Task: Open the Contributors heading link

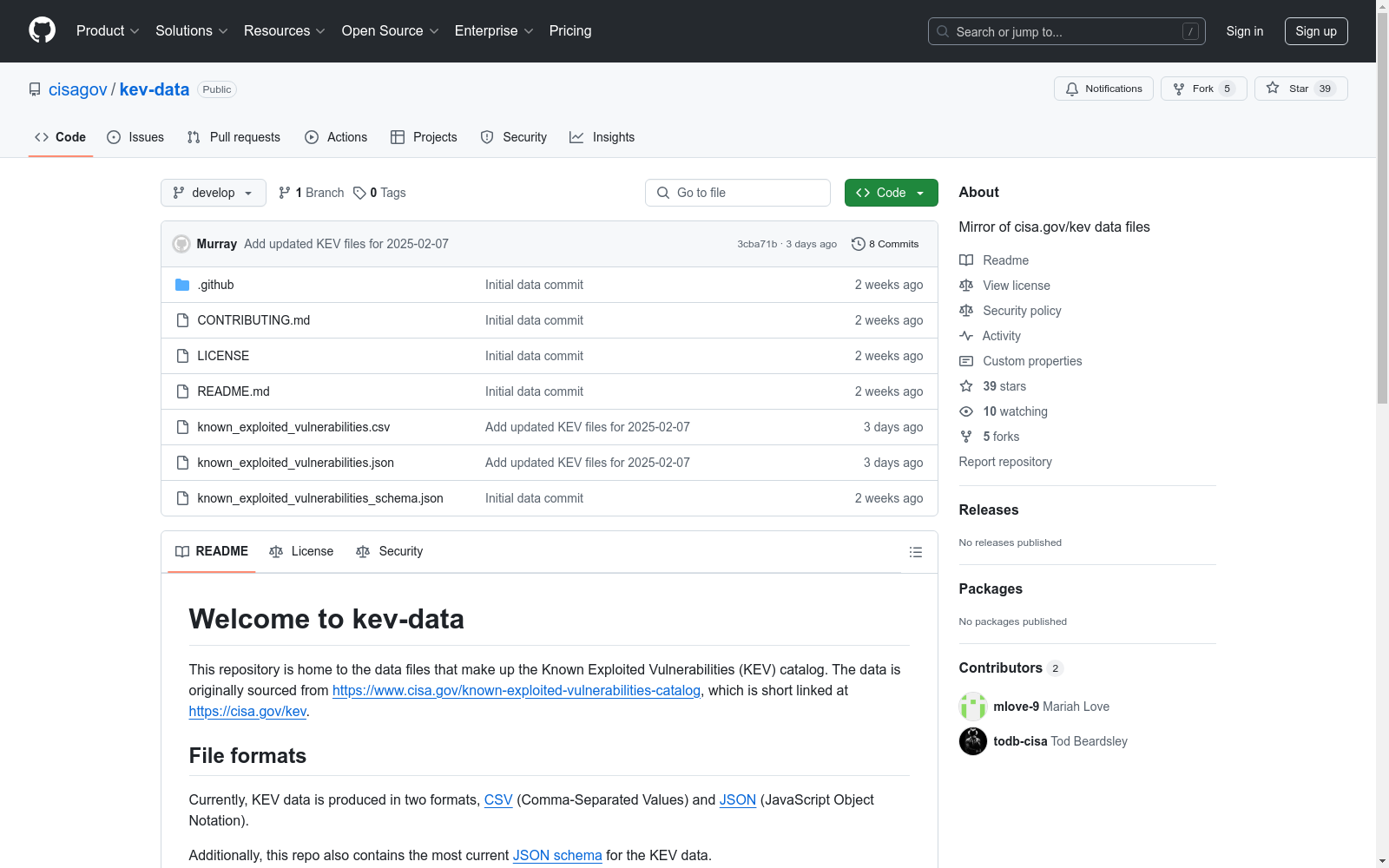Action: 1010,667
